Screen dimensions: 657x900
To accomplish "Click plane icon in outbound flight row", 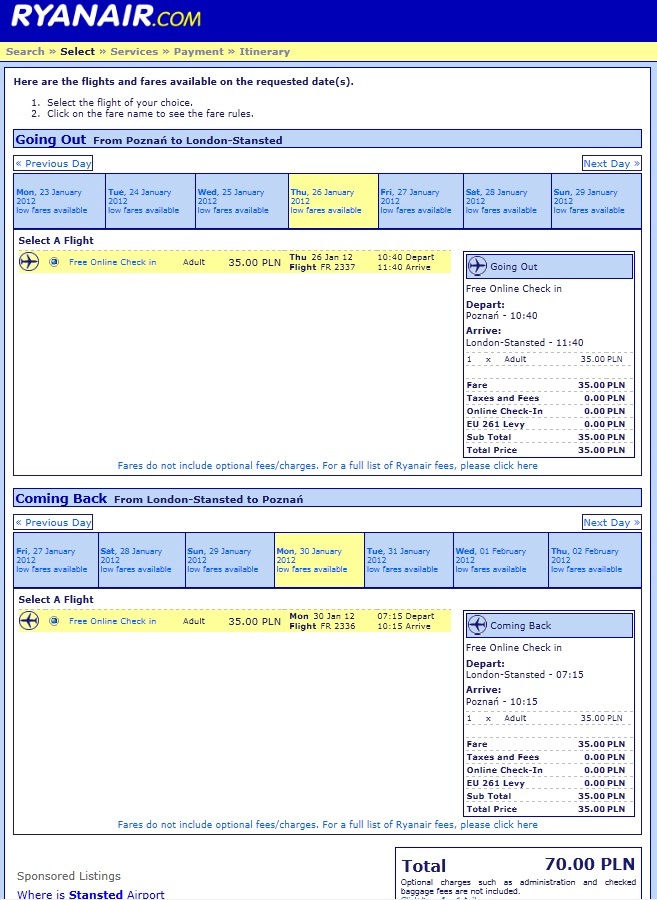I will [x=29, y=262].
